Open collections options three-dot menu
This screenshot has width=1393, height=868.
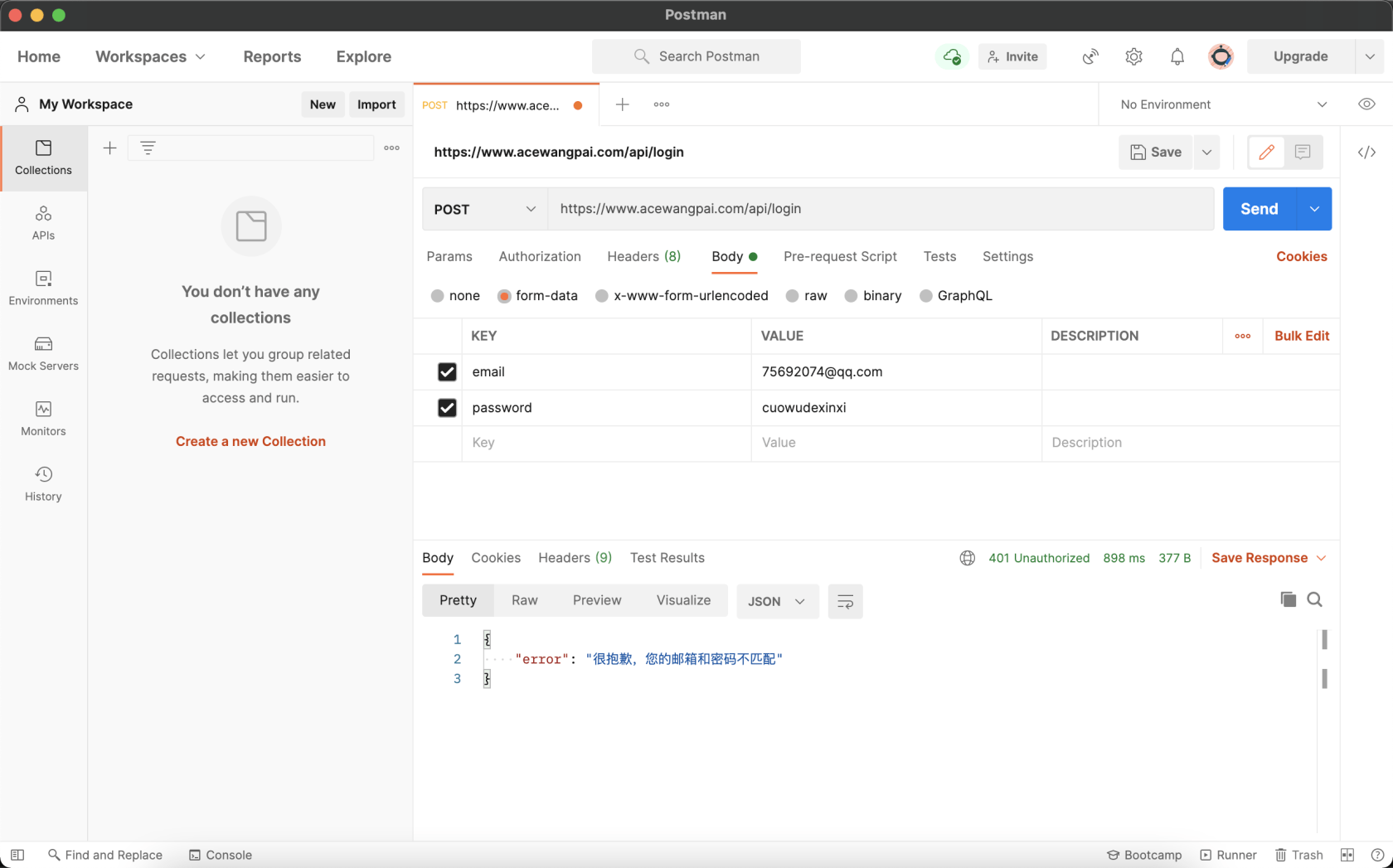coord(391,148)
